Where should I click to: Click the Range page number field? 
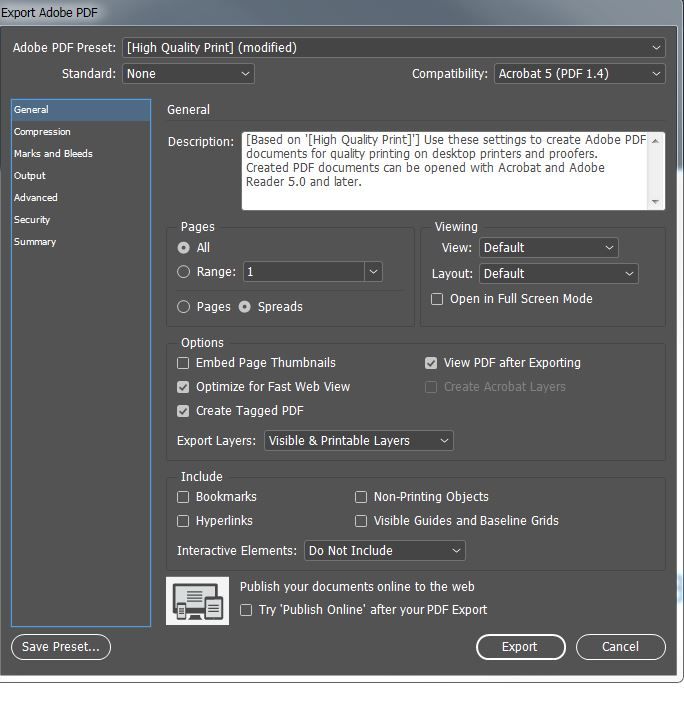[x=304, y=272]
